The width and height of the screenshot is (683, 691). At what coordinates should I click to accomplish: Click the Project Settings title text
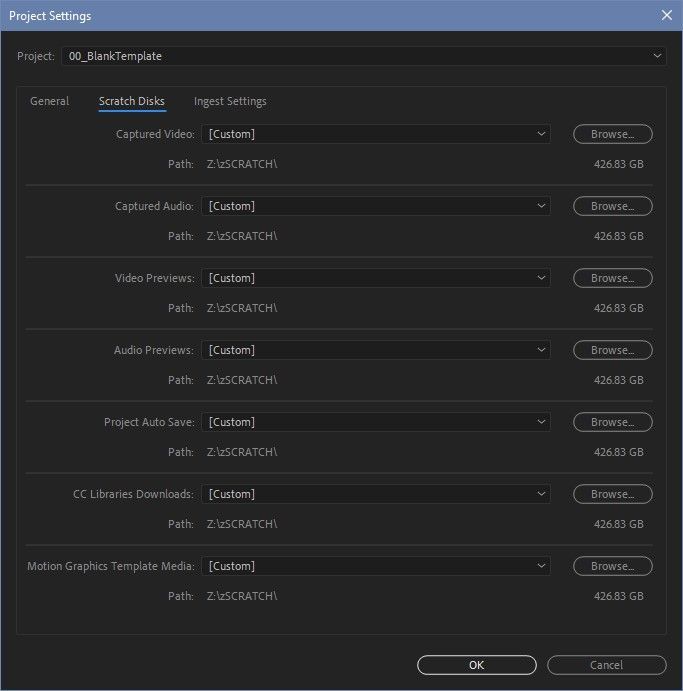point(50,16)
